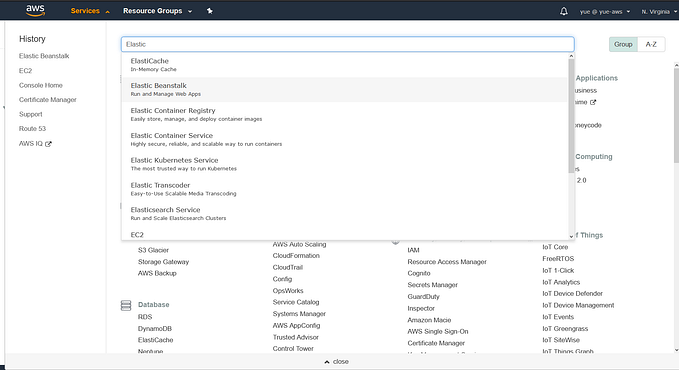The width and height of the screenshot is (679, 370).
Task: Open Systems Manager service
Action: [299, 314]
